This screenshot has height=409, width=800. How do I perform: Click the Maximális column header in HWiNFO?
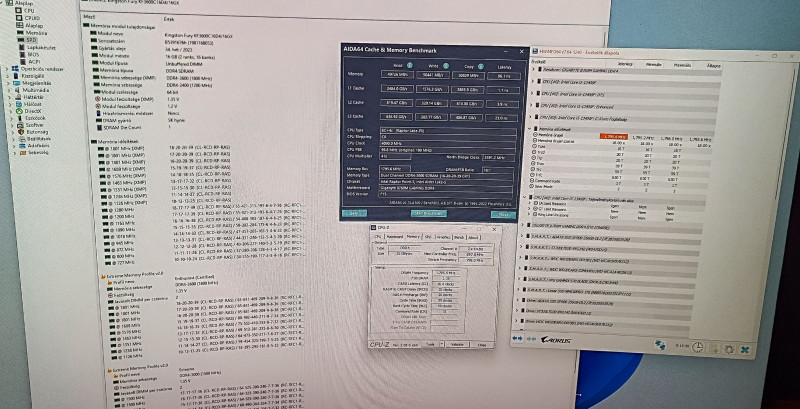[682, 65]
